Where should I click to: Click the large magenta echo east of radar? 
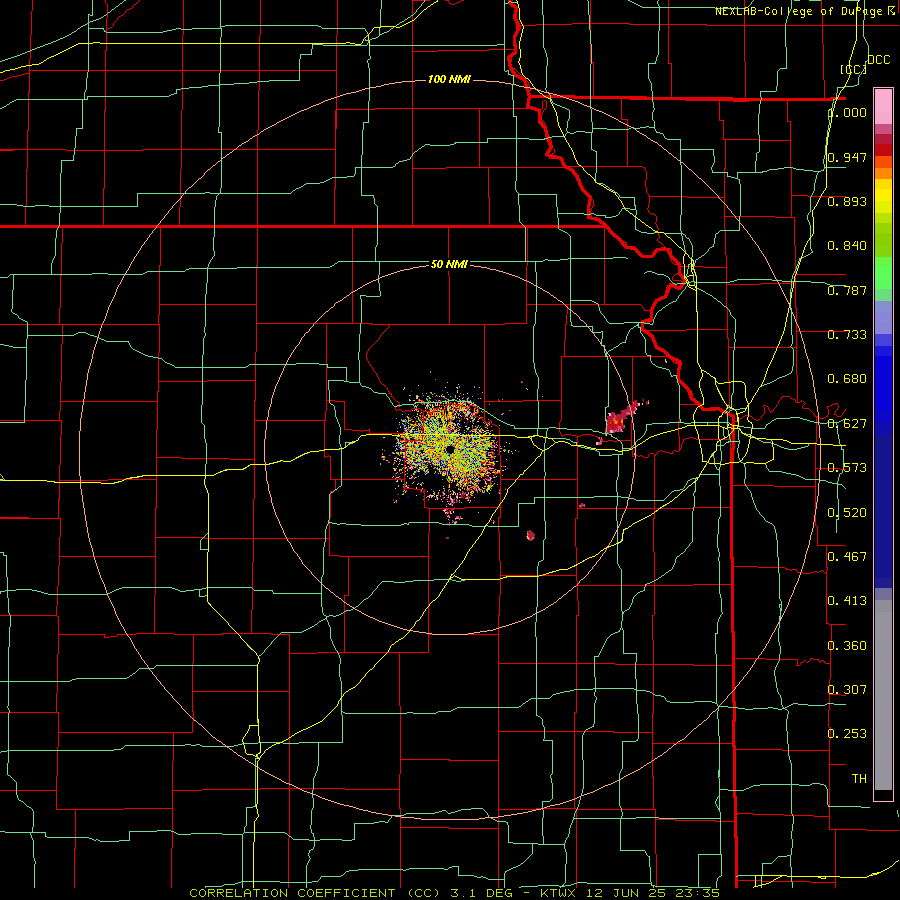[619, 420]
